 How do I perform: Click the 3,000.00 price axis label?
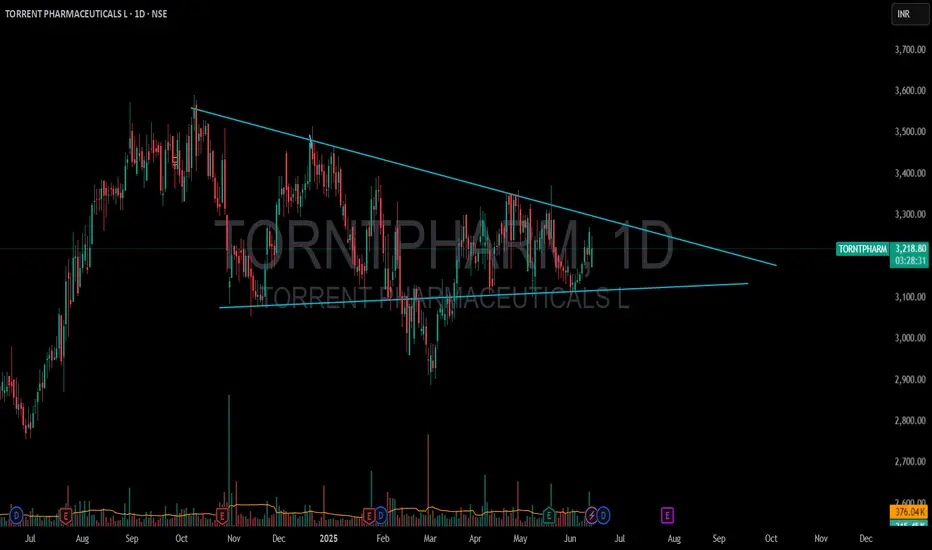(910, 338)
